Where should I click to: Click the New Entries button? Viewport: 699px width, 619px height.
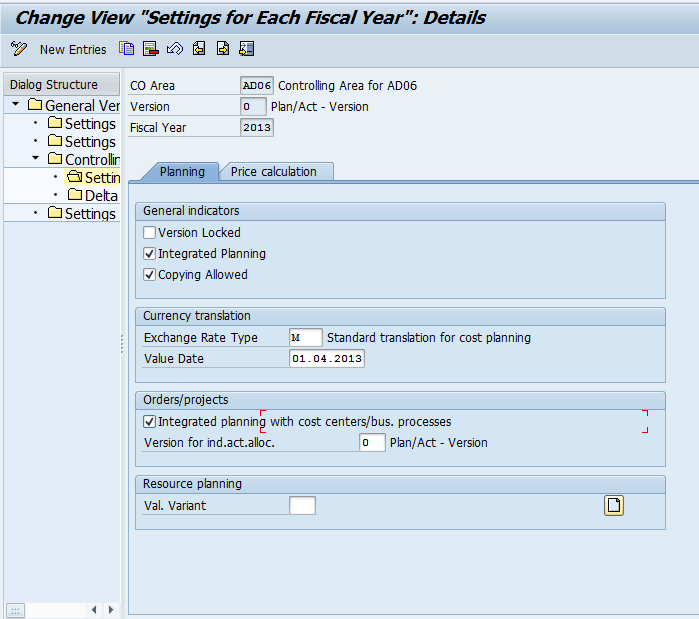point(73,49)
